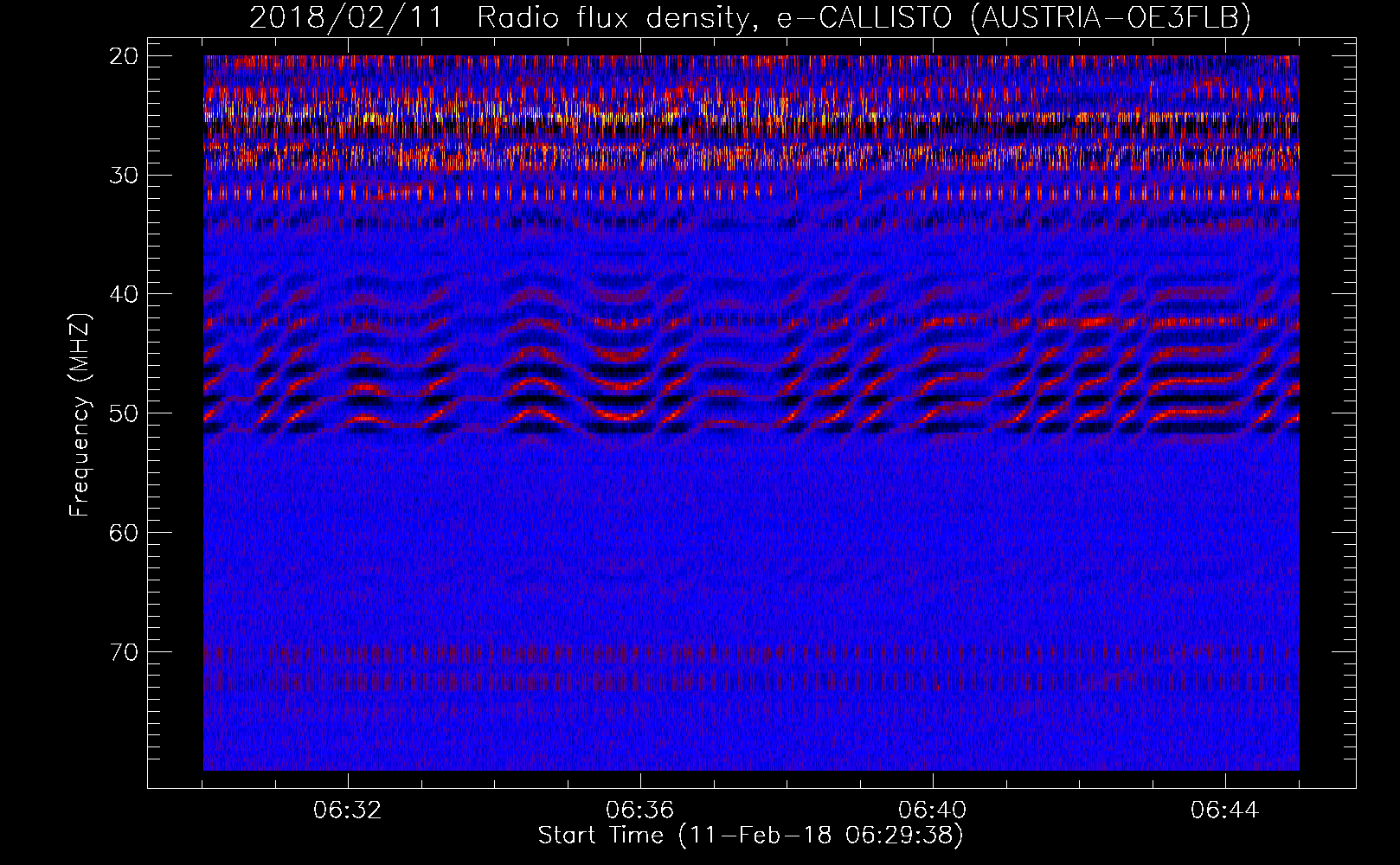1400x865 pixels.
Task: Click the 40 frequency tick label
Action: pyautogui.click(x=125, y=294)
